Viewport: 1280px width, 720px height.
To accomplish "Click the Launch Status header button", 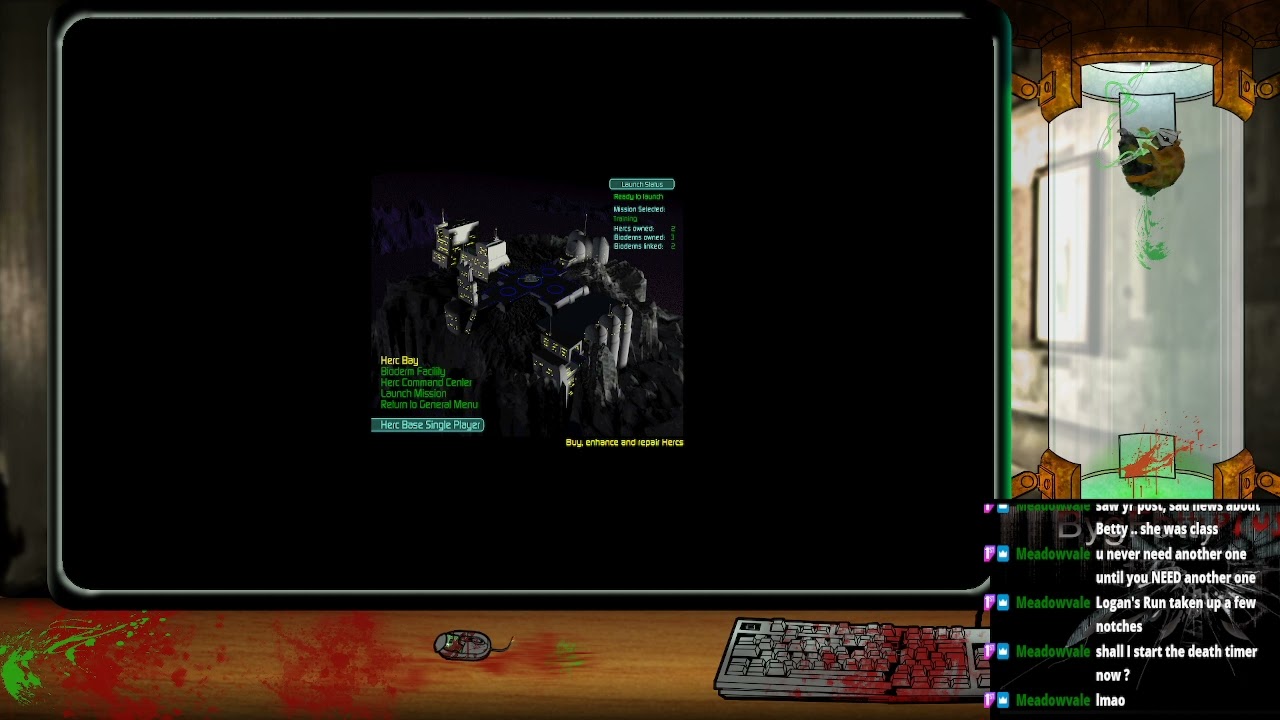I will coord(642,184).
